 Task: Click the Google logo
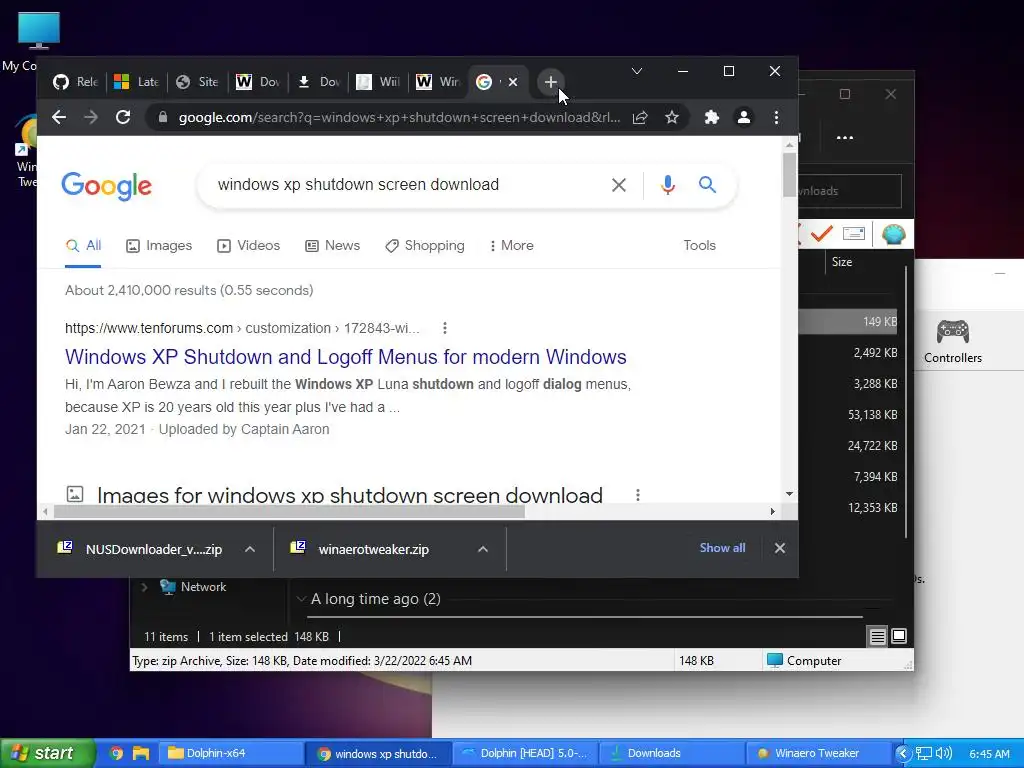[x=106, y=187]
